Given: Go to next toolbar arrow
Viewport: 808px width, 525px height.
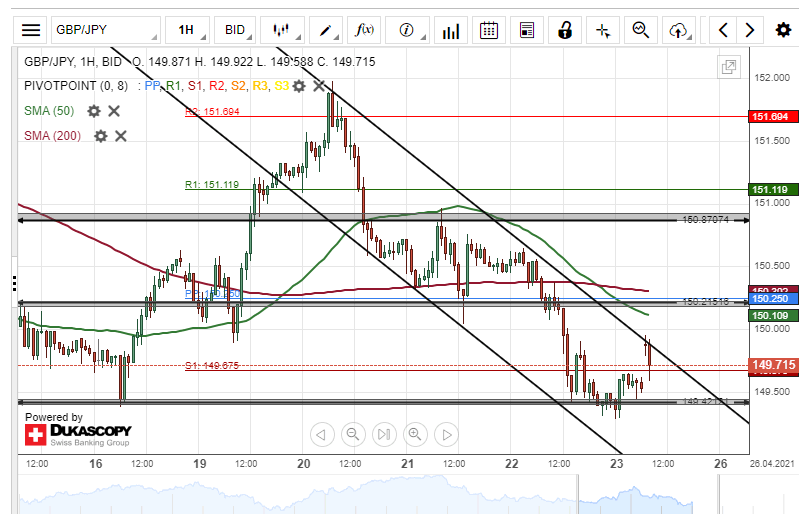Looking at the screenshot, I should click(x=750, y=30).
